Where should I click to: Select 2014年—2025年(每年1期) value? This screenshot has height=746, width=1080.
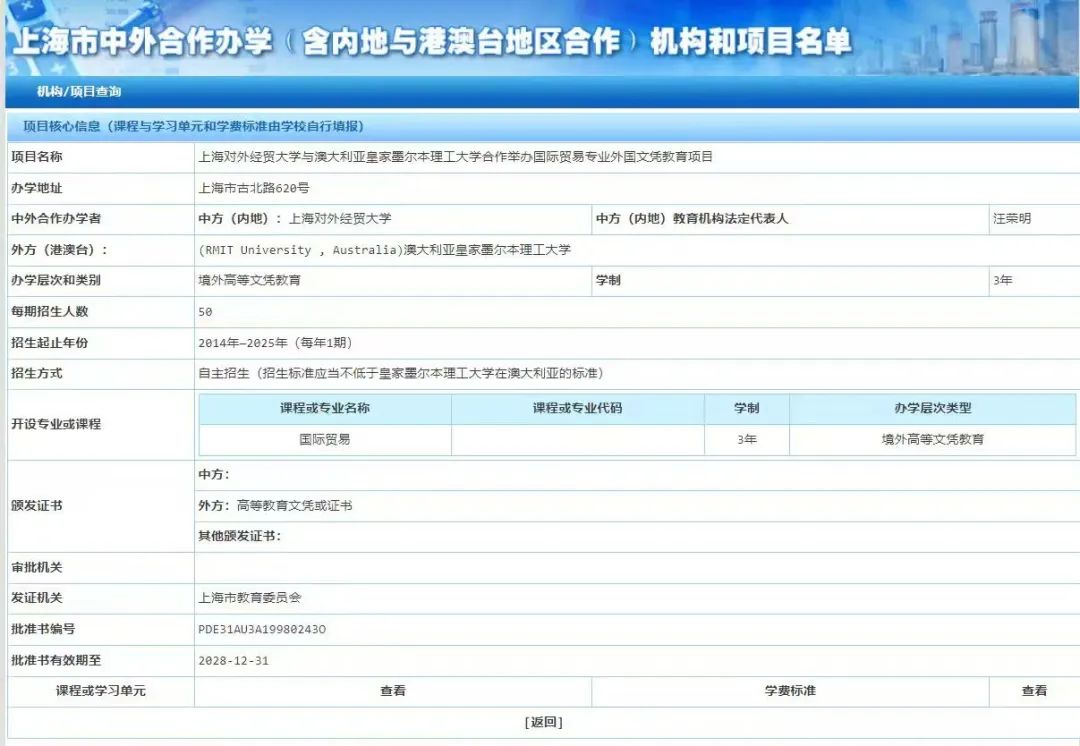coord(275,342)
